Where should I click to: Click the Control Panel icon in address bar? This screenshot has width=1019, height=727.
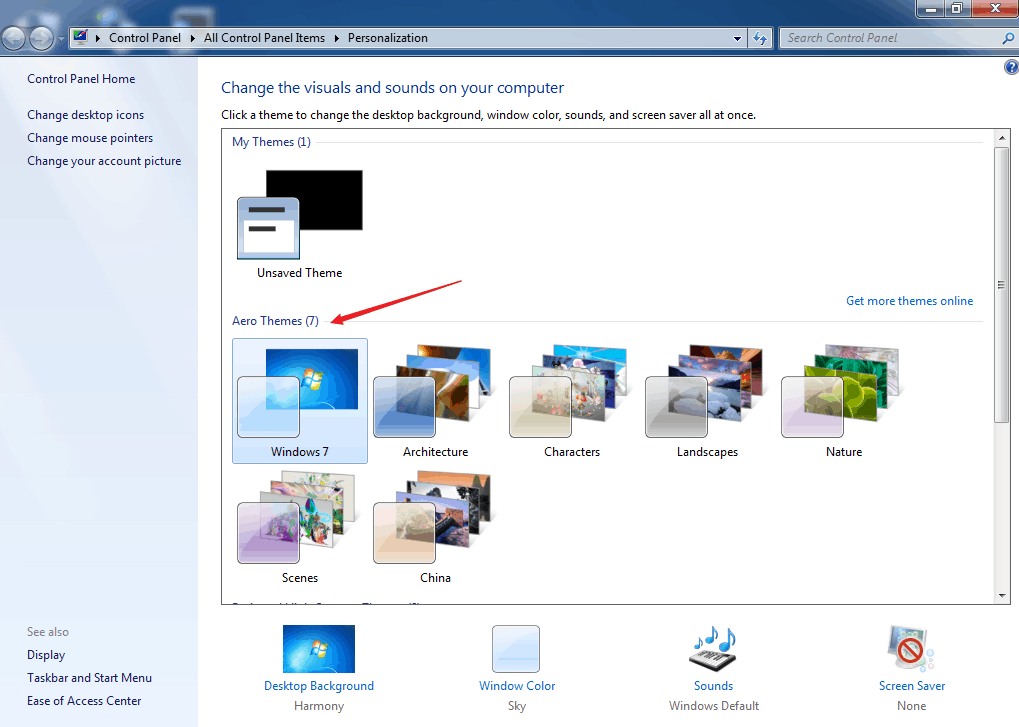click(x=81, y=37)
